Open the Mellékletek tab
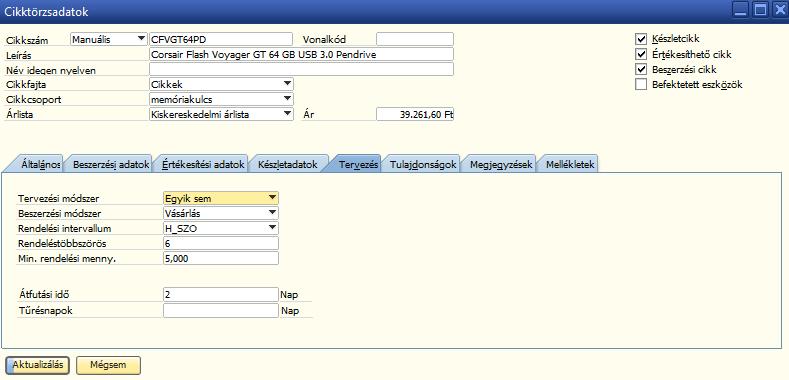Image resolution: width=789 pixels, height=380 pixels. [x=571, y=164]
